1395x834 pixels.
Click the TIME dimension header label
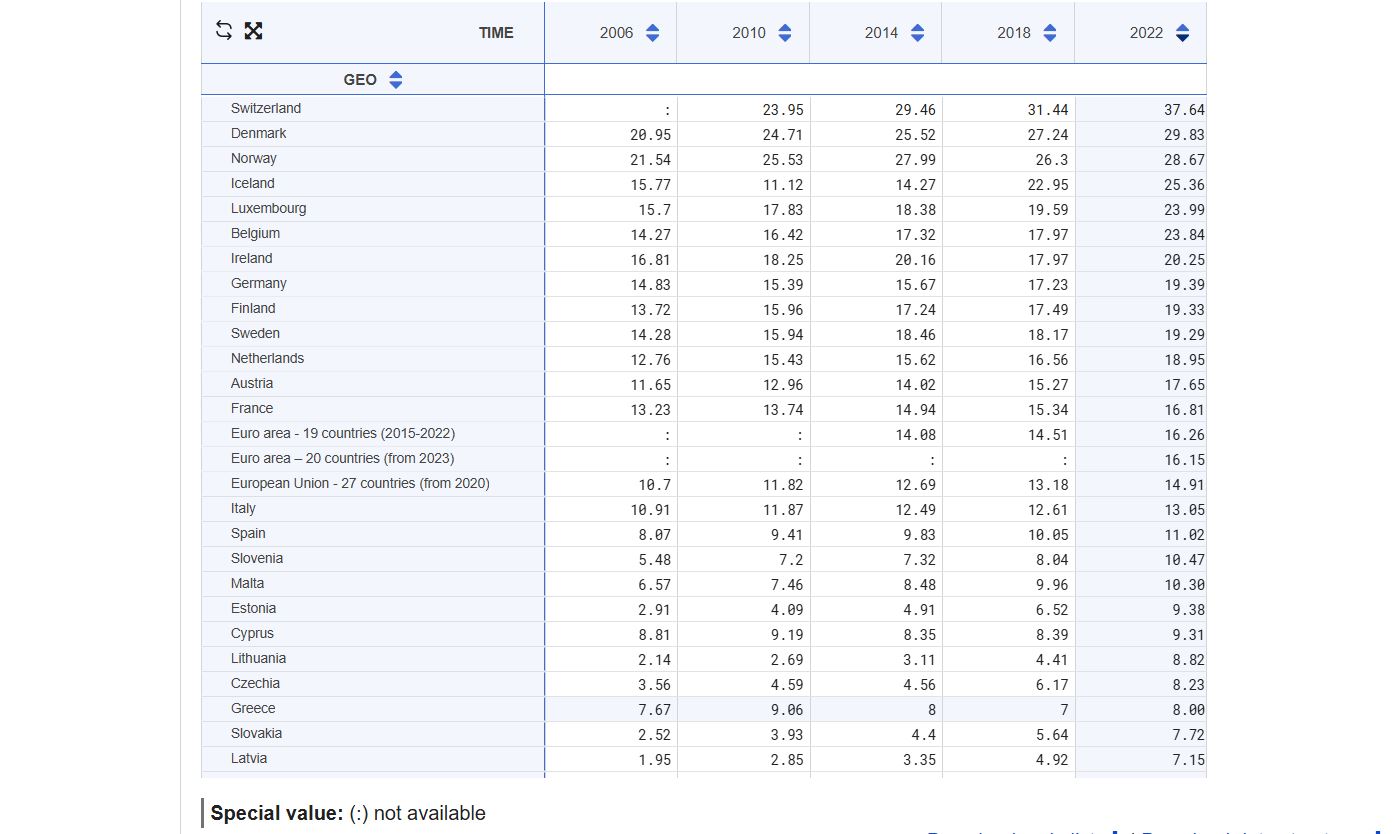496,33
